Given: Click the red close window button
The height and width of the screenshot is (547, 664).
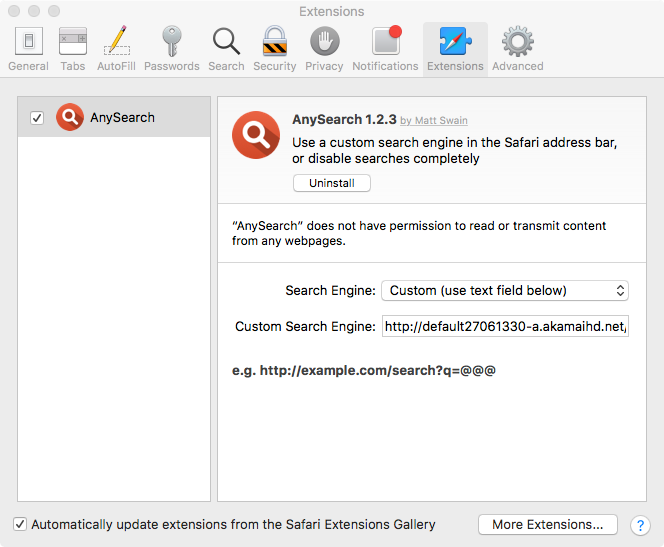Looking at the screenshot, I should (14, 11).
